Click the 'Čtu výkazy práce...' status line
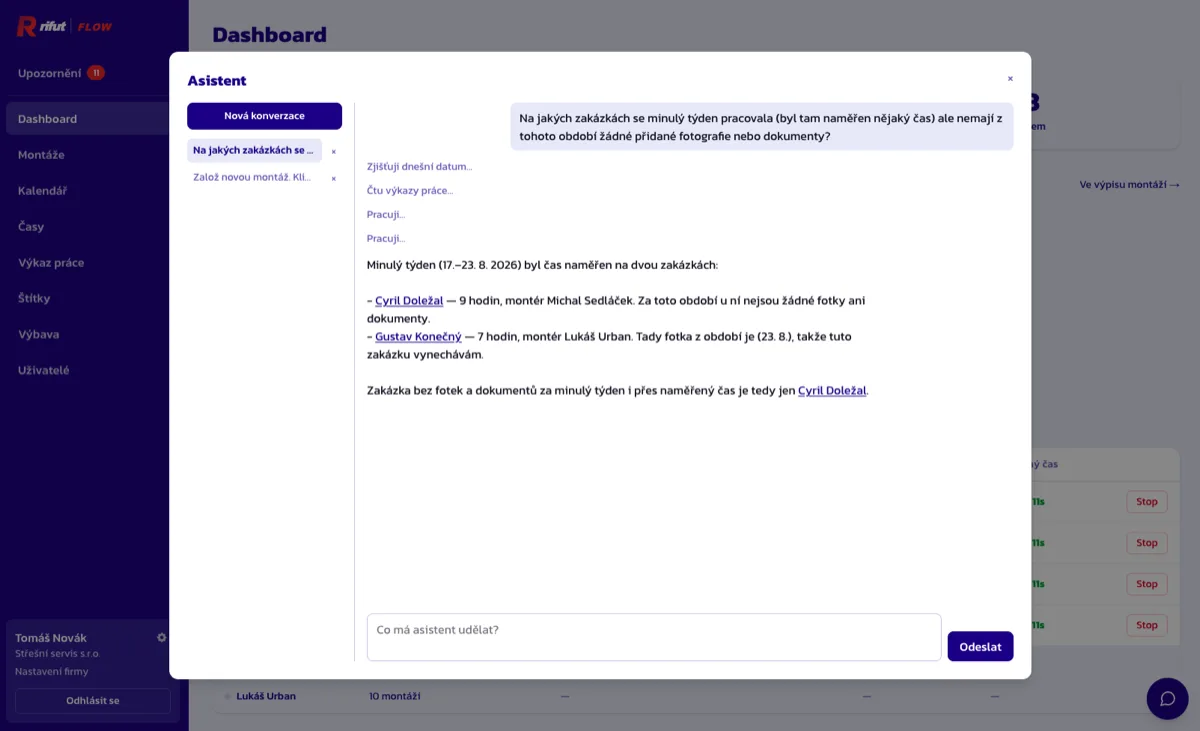The height and width of the screenshot is (731, 1200). click(410, 191)
